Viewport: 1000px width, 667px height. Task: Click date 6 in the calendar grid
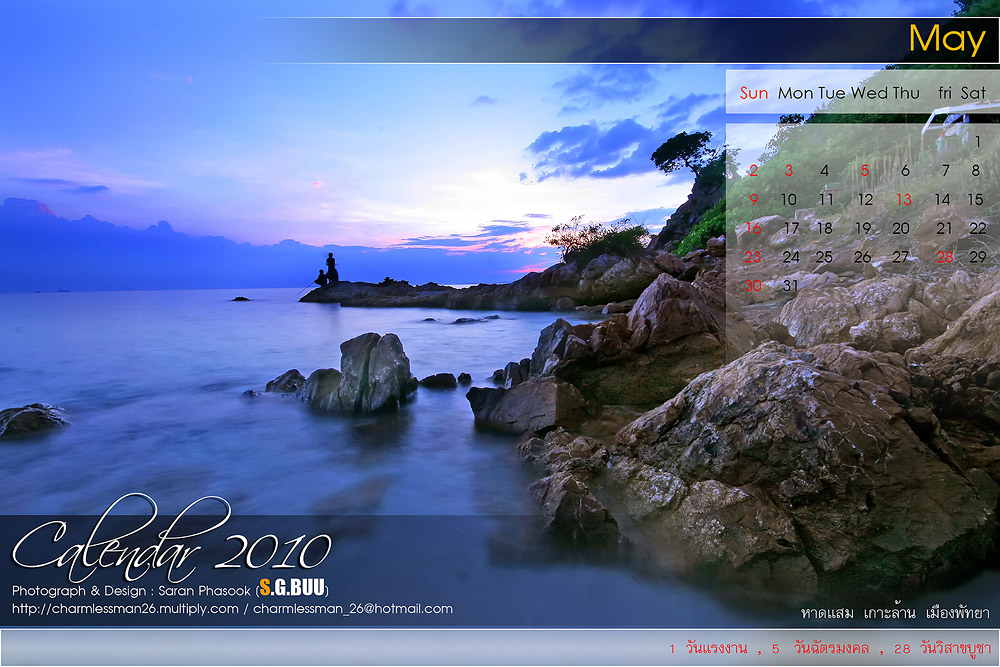tap(905, 170)
